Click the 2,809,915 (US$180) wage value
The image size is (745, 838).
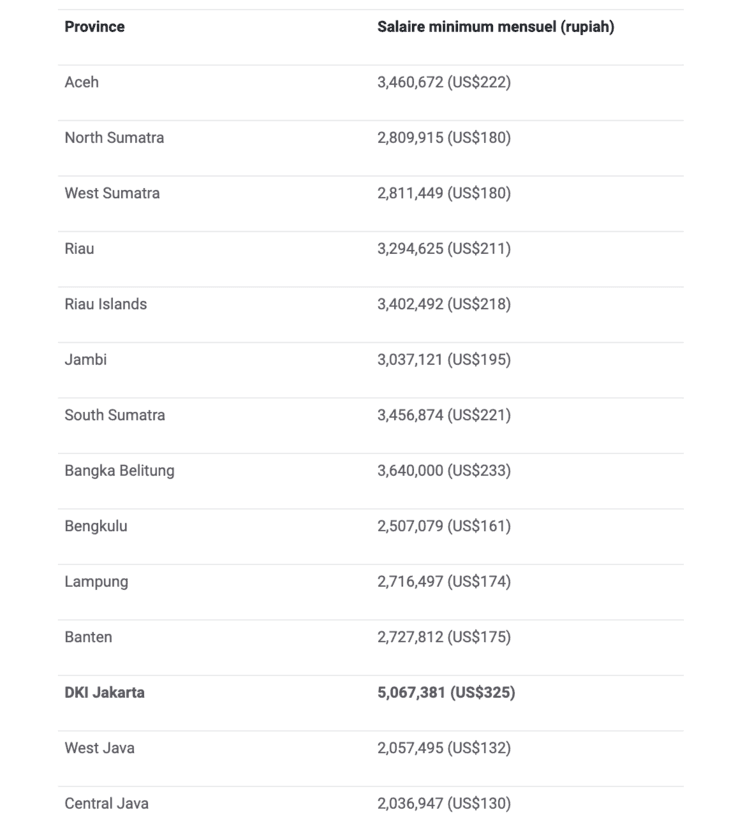coord(443,138)
